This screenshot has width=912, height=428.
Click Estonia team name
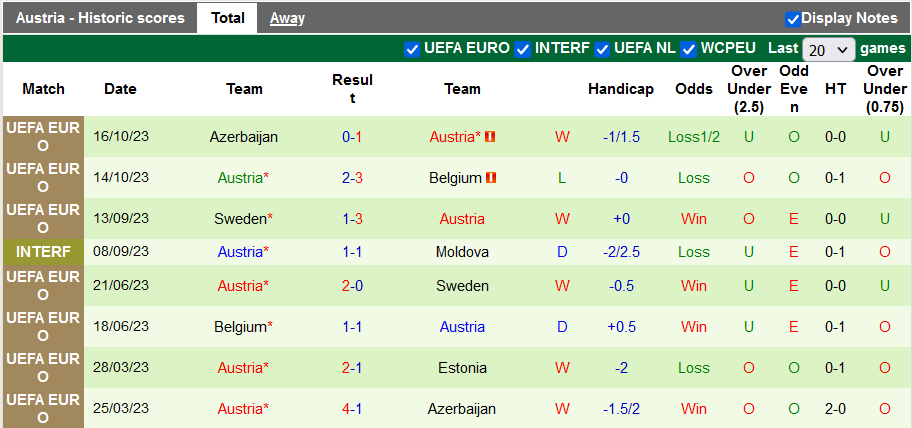coord(462,368)
